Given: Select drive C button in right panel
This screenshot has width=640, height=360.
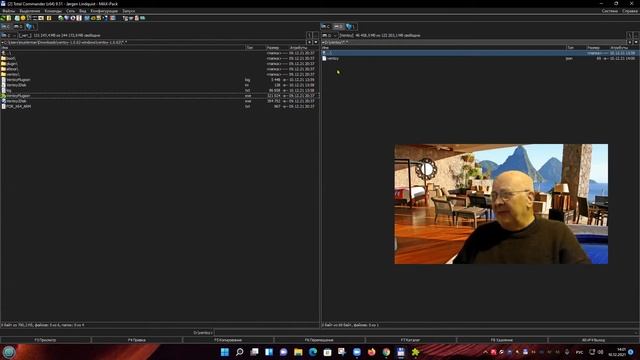Looking at the screenshot, I should [326, 27].
